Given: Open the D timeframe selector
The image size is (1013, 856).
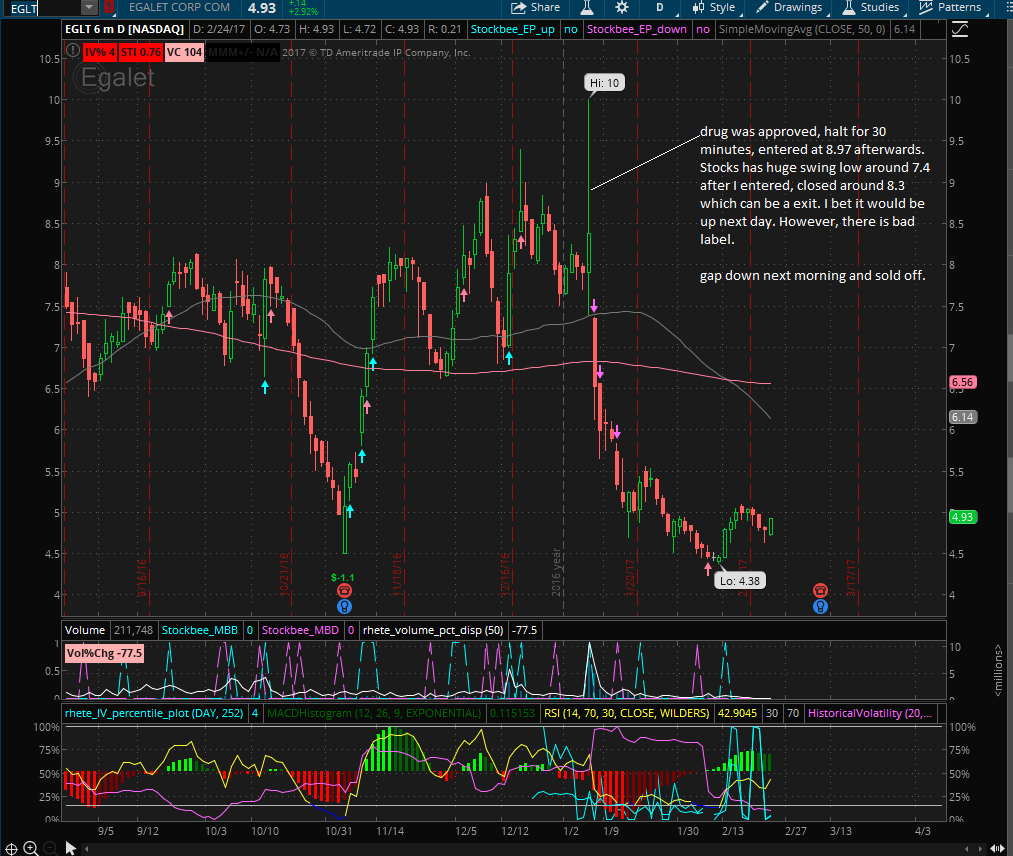Looking at the screenshot, I should [x=660, y=7].
